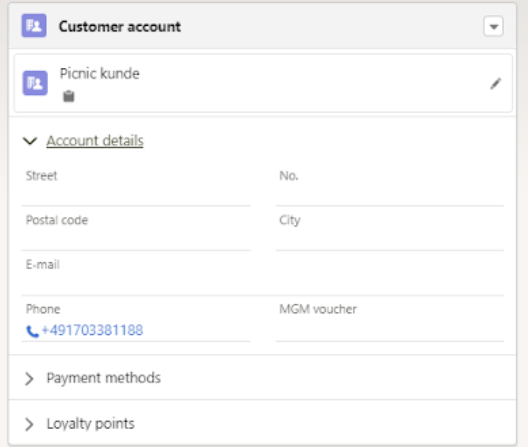
Task: Collapse the Account details chevron
Action: 30,141
